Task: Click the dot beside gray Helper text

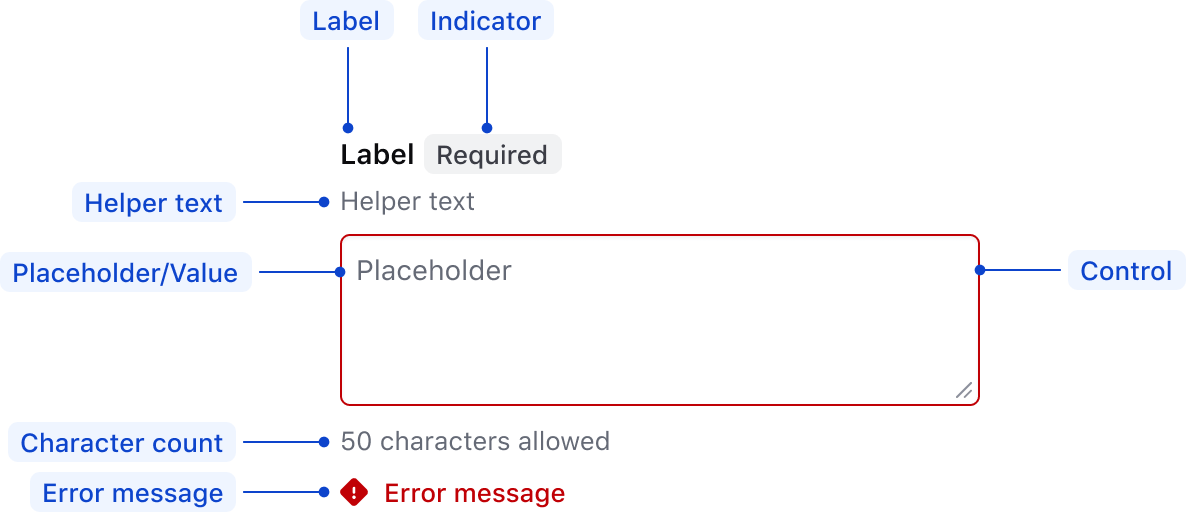Action: [324, 202]
